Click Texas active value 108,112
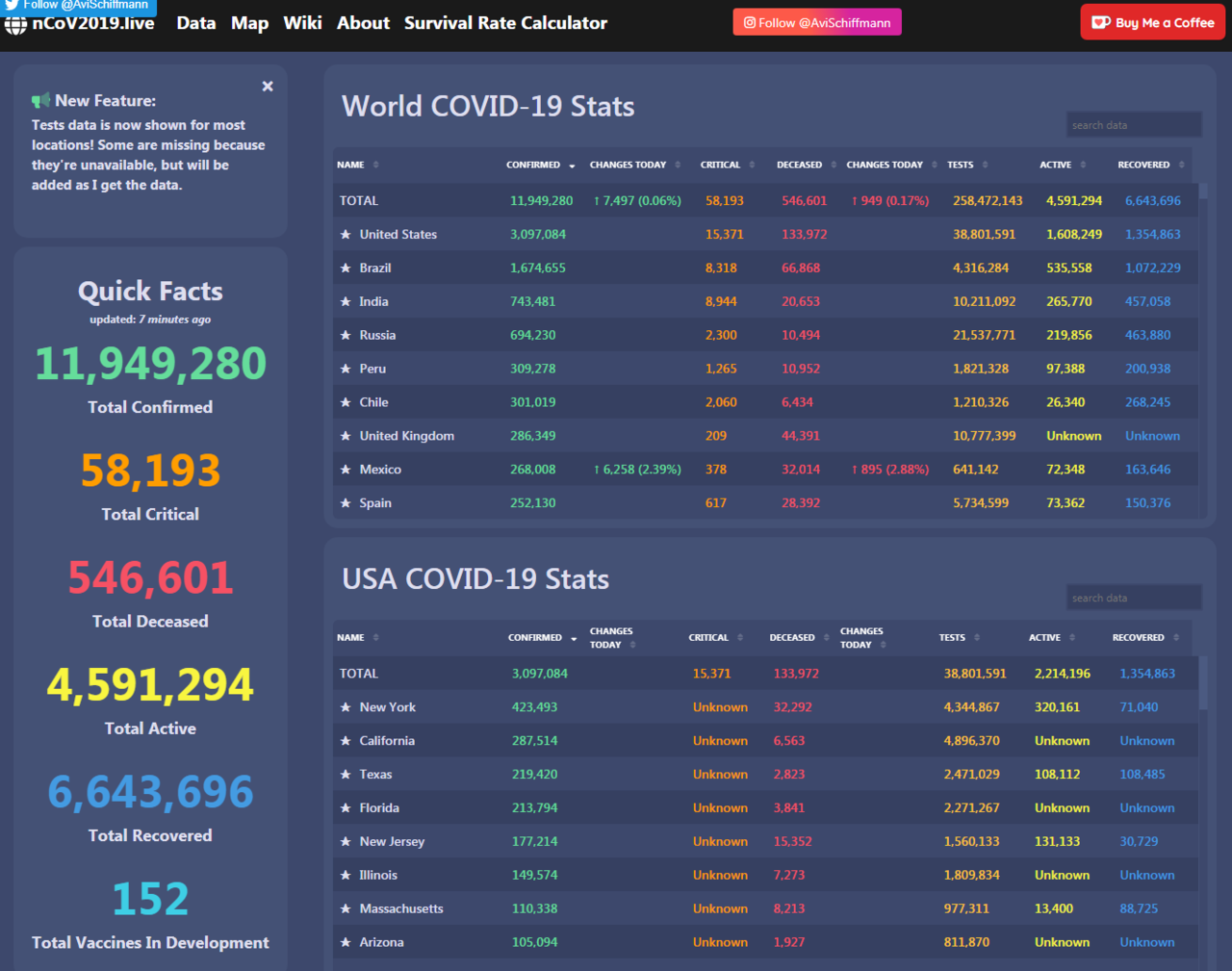 tap(1057, 775)
